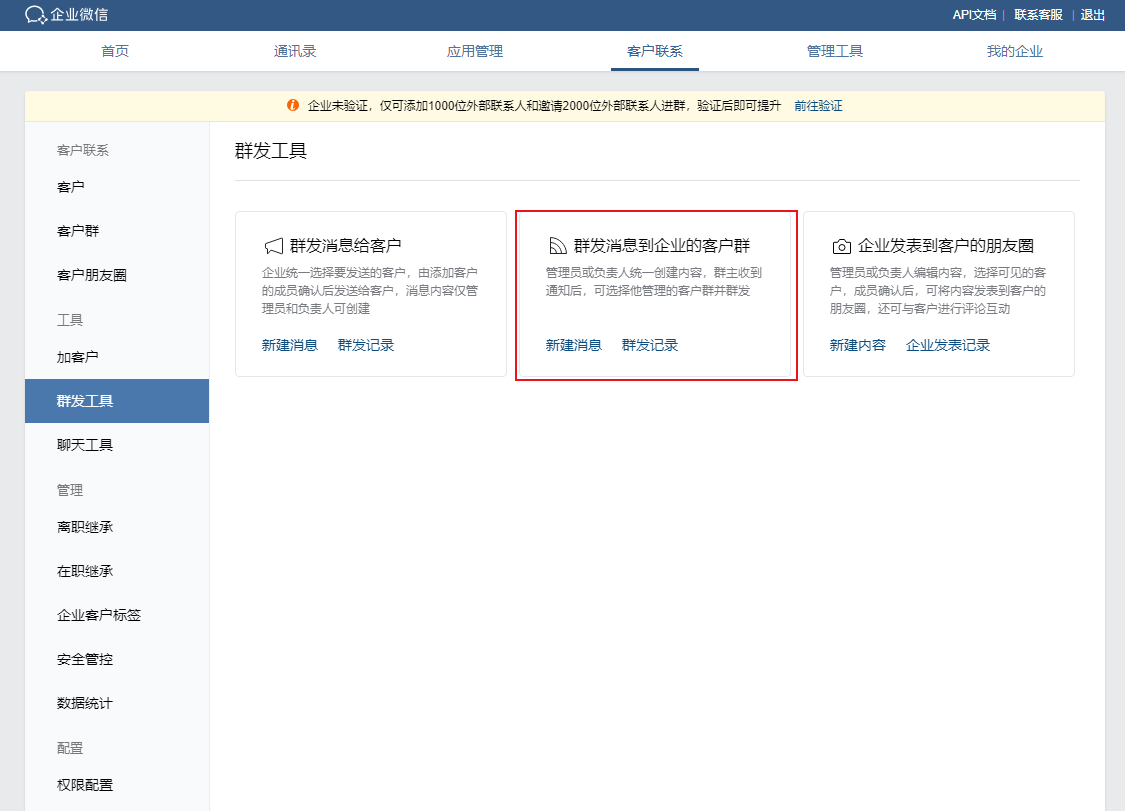Open 数据统计 in the sidebar
The image size is (1125, 811).
click(x=85, y=703)
